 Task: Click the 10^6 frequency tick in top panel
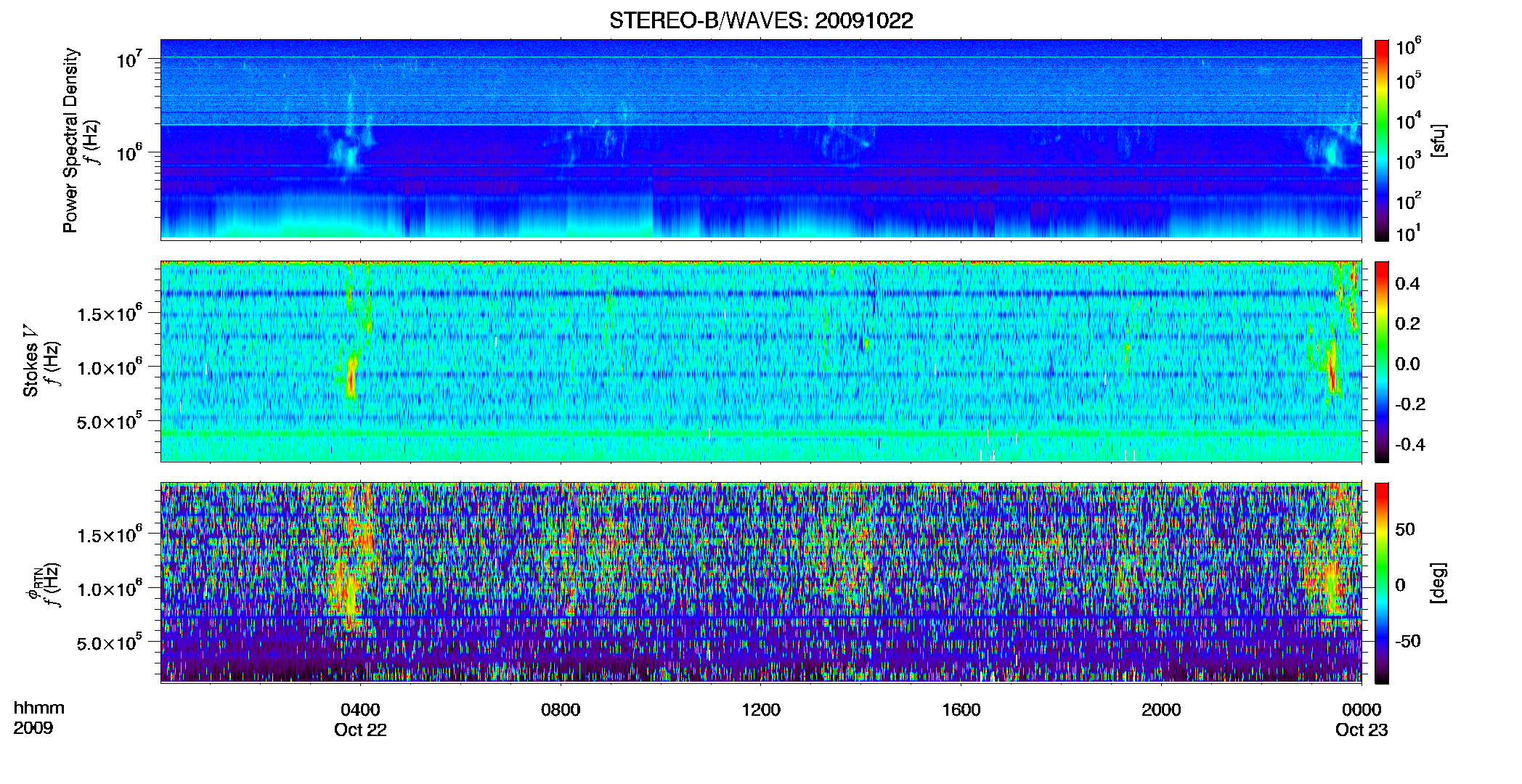pos(129,152)
